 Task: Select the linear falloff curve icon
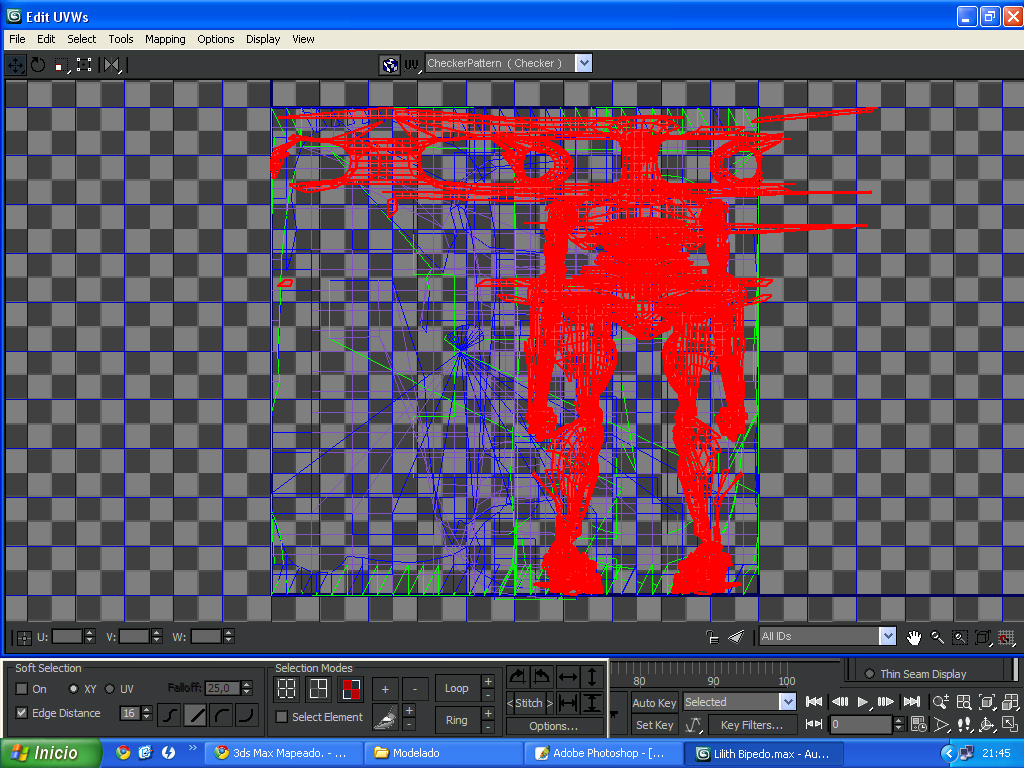pyautogui.click(x=195, y=714)
